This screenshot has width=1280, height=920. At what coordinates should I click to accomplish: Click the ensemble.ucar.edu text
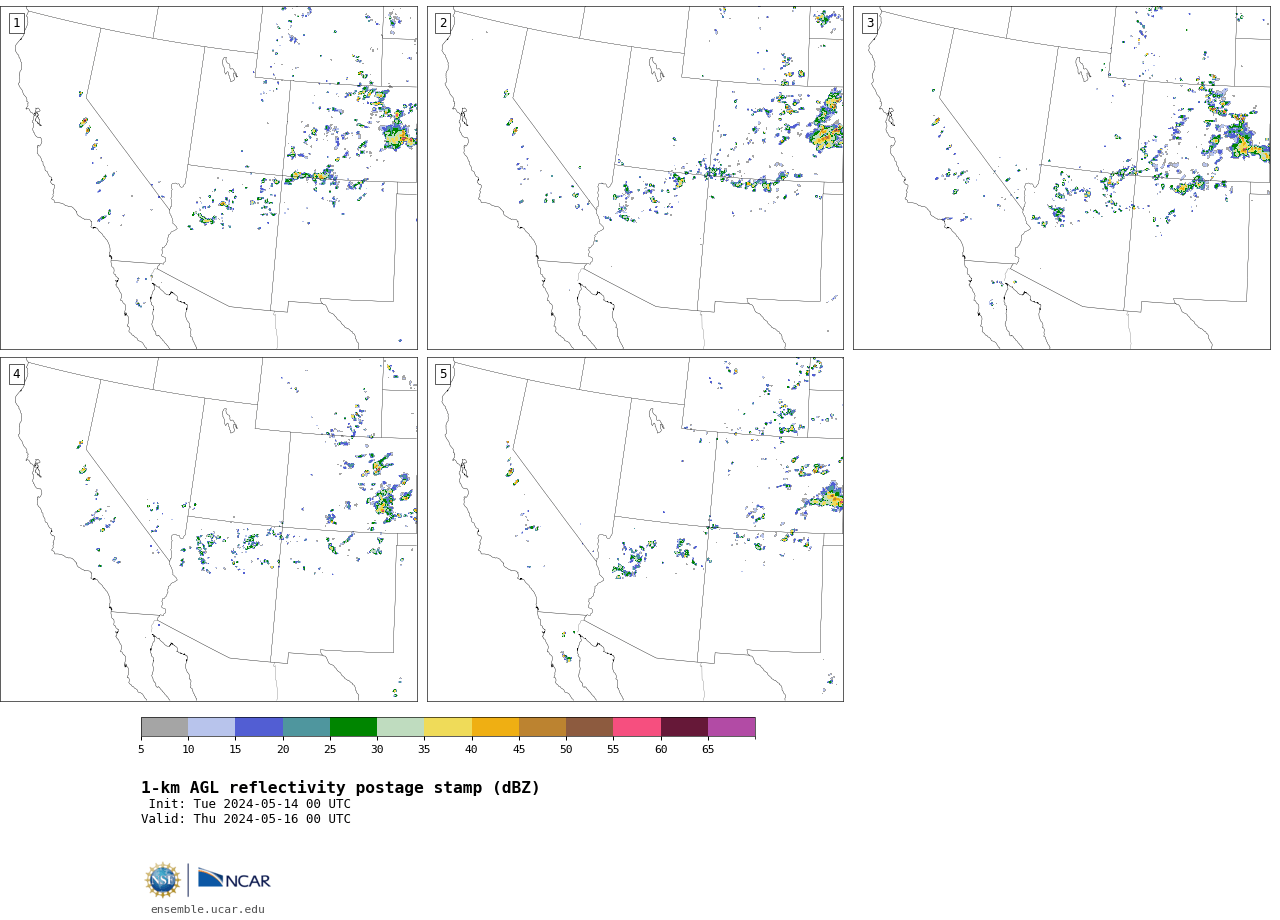(208, 910)
